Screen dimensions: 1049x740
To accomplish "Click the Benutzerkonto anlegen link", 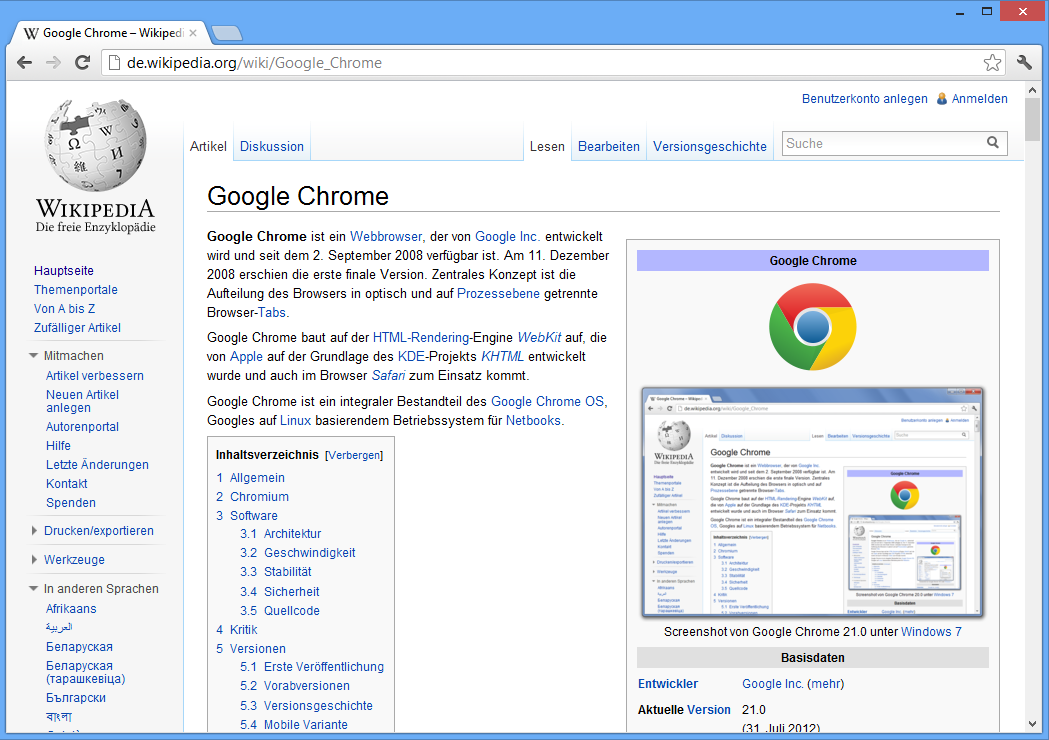I will 864,99.
